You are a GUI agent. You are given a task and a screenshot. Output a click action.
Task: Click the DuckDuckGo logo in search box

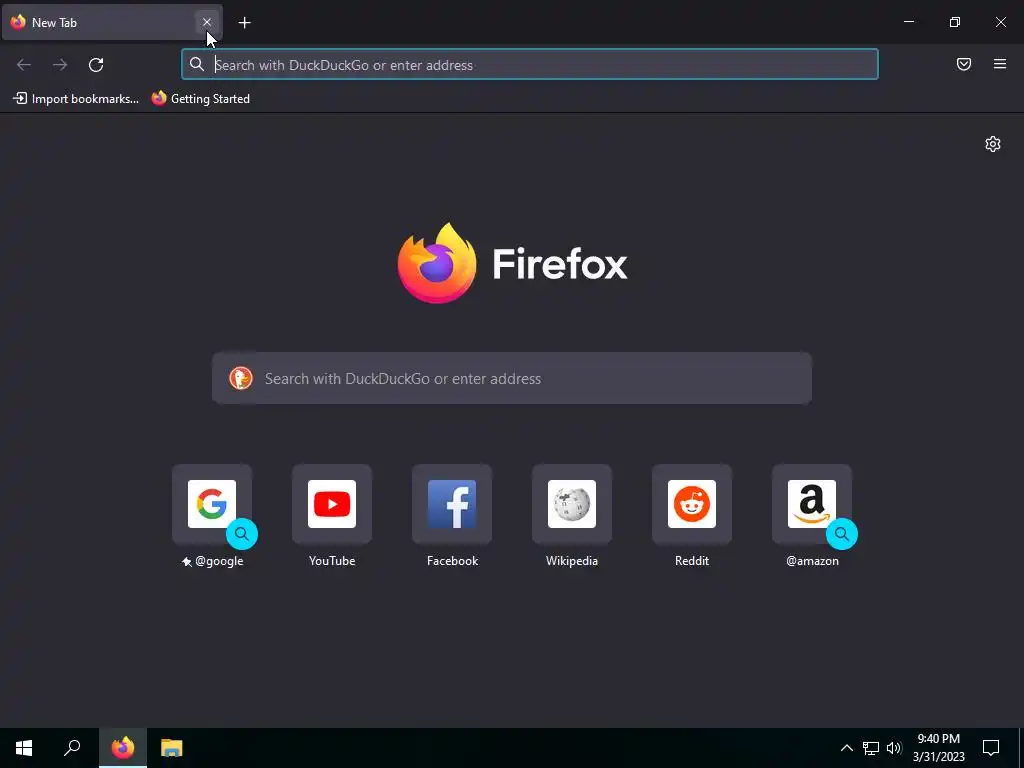coord(240,379)
